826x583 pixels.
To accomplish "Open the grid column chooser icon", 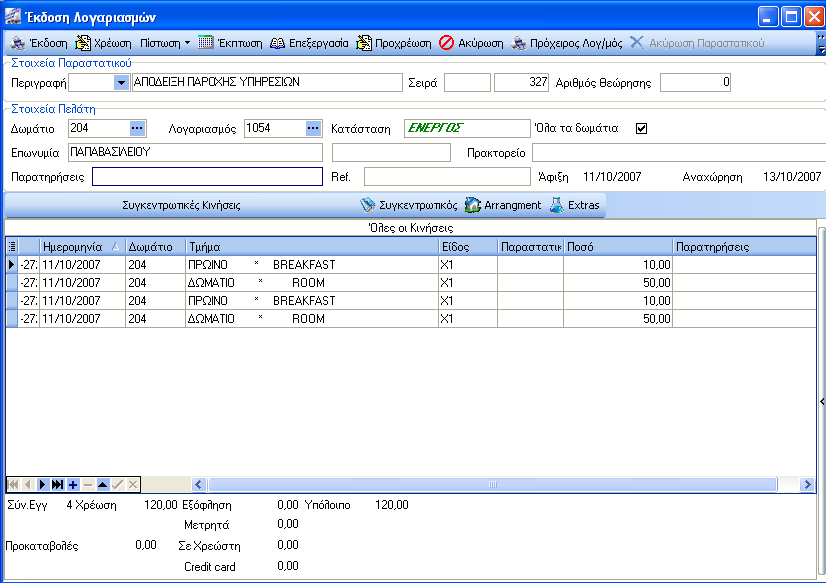I will pos(12,246).
